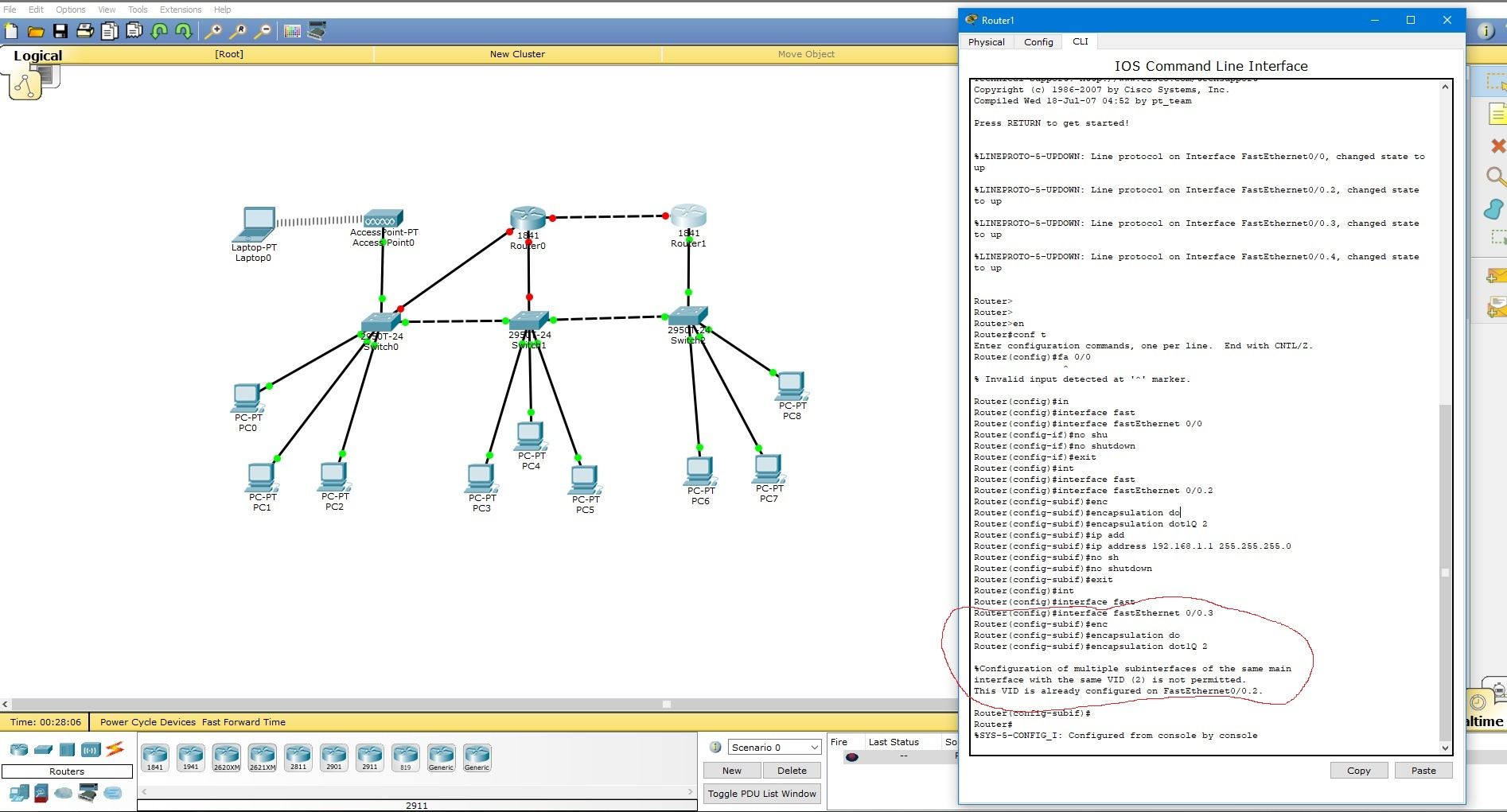Click the scenario info icon
1507x812 pixels.
point(715,748)
